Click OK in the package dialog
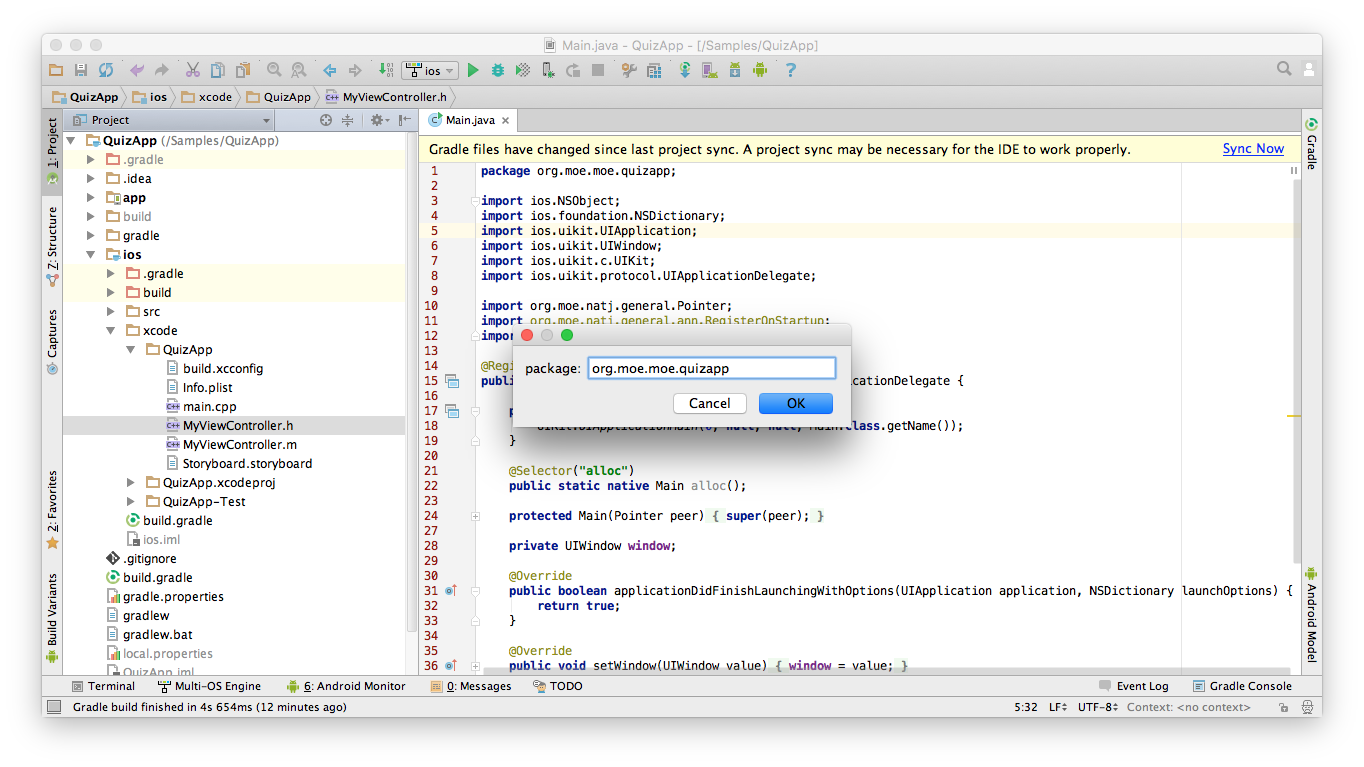Screen dimensions: 1364x767 coord(796,403)
